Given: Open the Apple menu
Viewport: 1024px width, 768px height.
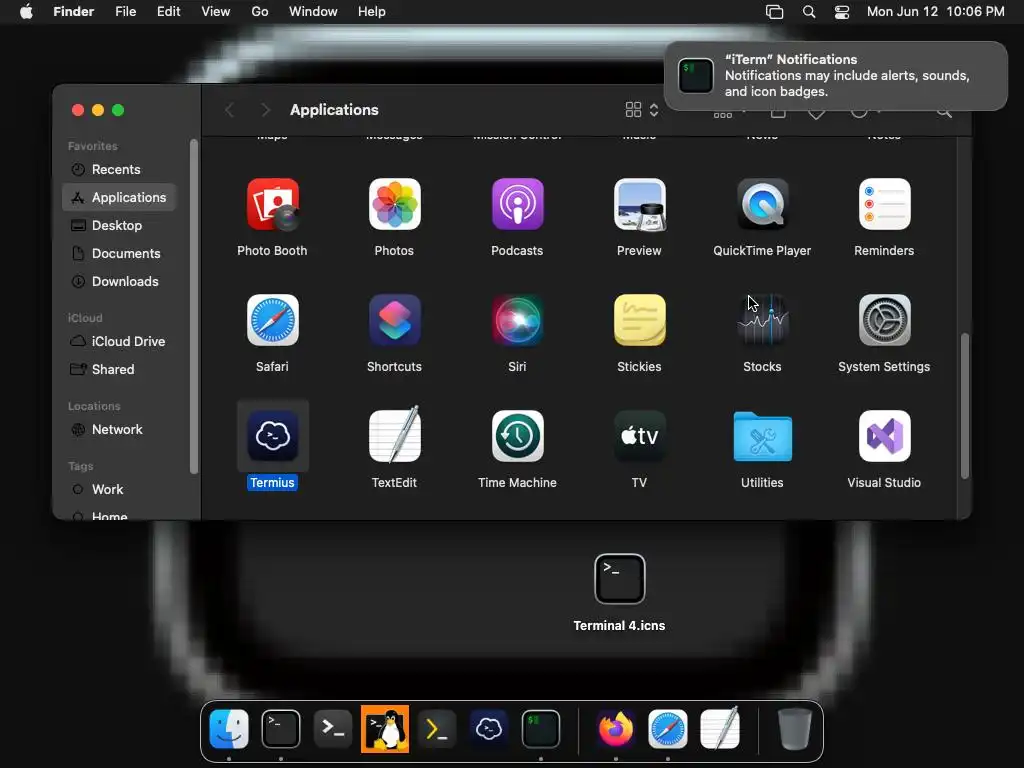Looking at the screenshot, I should coord(26,12).
